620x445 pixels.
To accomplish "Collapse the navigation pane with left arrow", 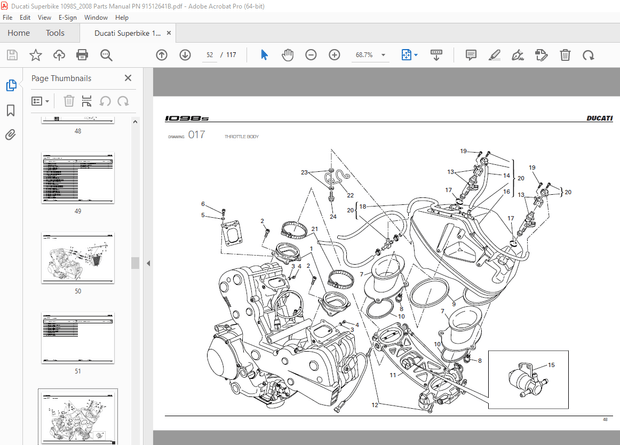I will point(148,263).
